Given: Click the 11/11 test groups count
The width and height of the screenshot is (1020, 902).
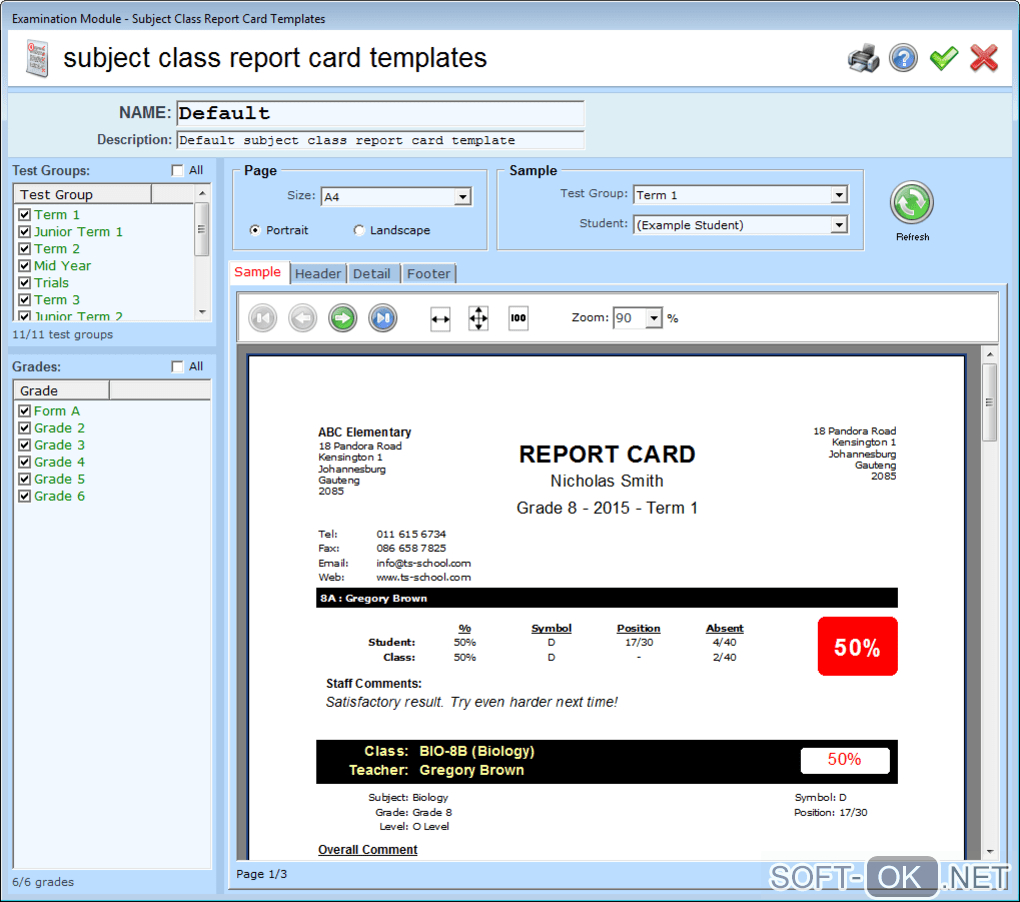Looking at the screenshot, I should tap(62, 334).
